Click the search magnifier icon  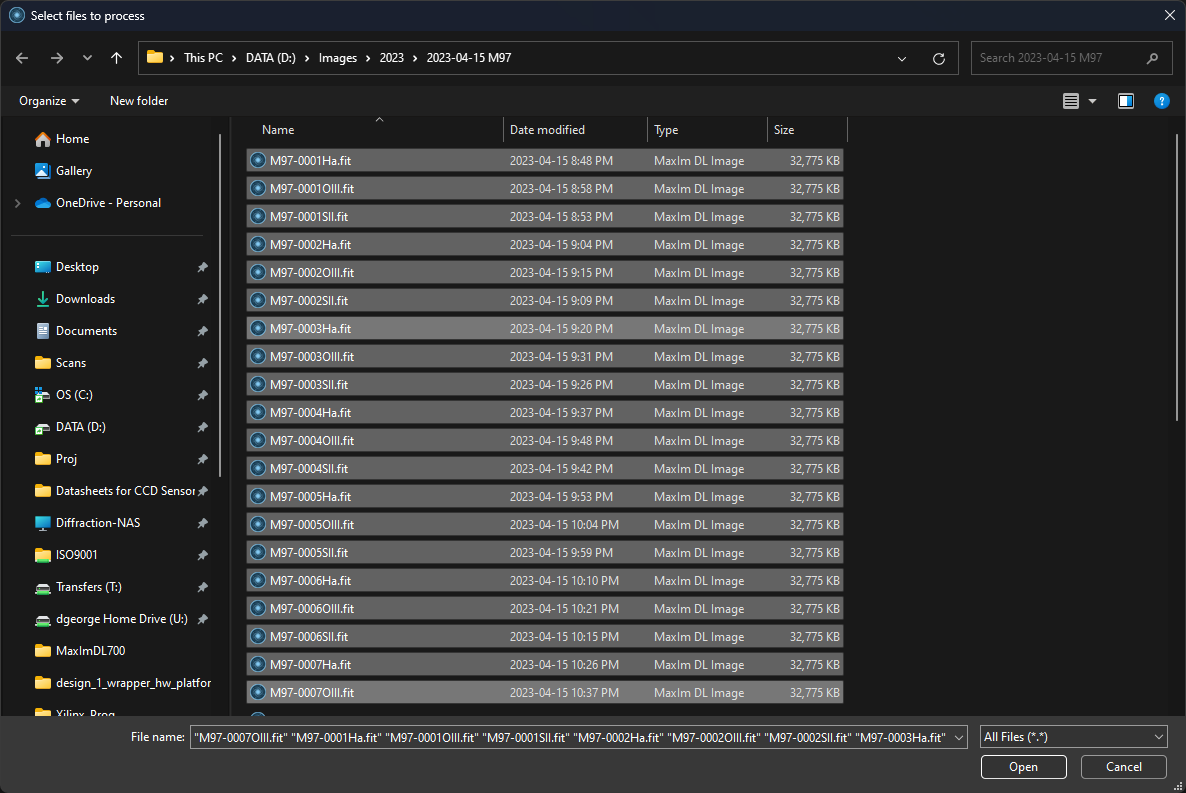pyautogui.click(x=1153, y=58)
